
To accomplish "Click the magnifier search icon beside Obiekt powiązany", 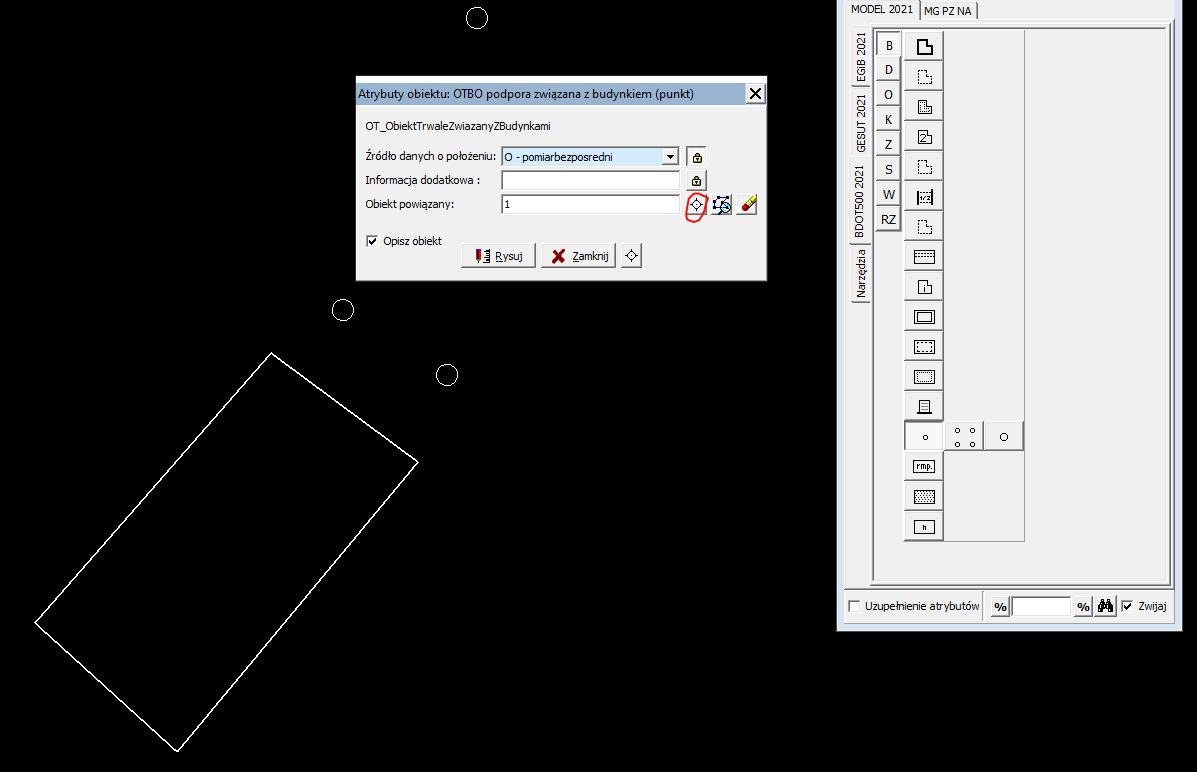I will (x=722, y=204).
